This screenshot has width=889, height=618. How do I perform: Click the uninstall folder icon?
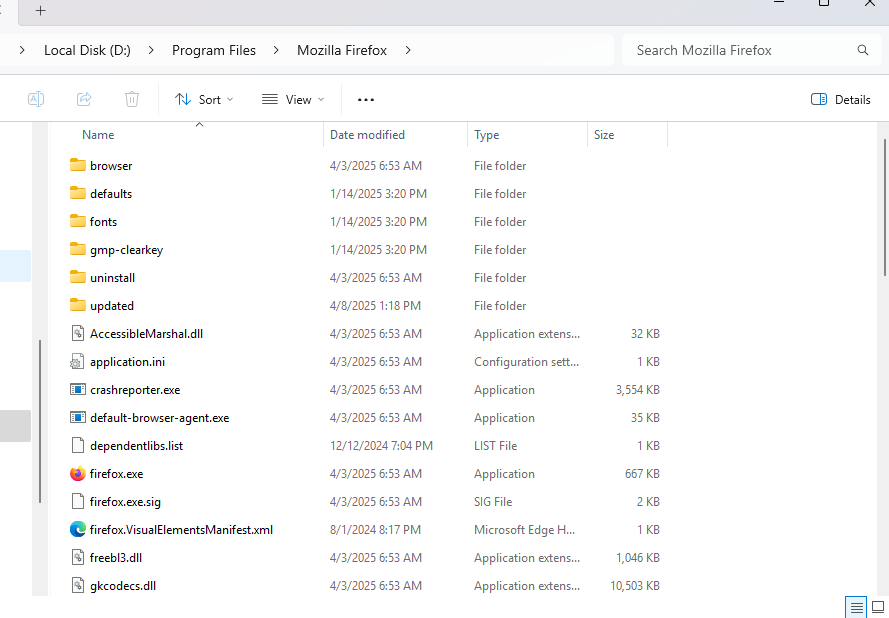[x=78, y=277]
